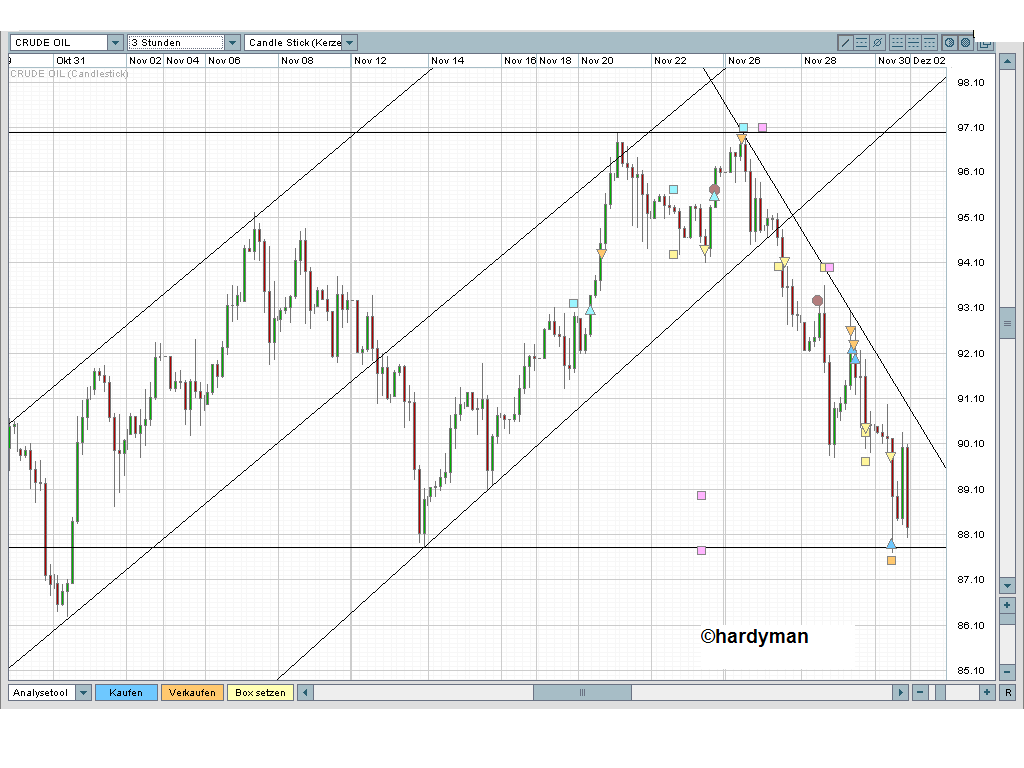Choose line style with solid middle line
The width and height of the screenshot is (1024, 768).
click(x=913, y=42)
